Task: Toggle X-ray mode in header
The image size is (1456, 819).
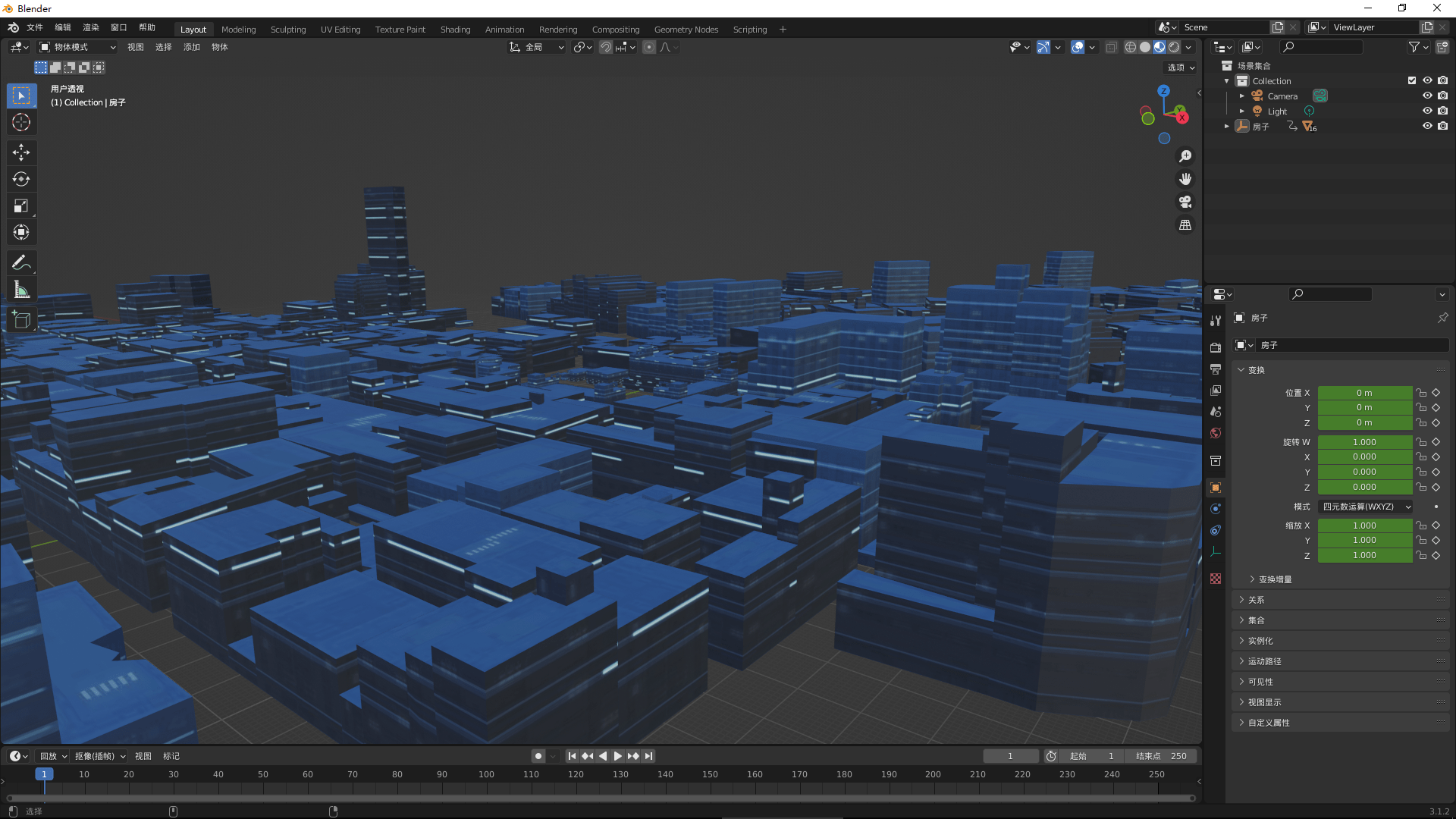Action: pos(1111,47)
